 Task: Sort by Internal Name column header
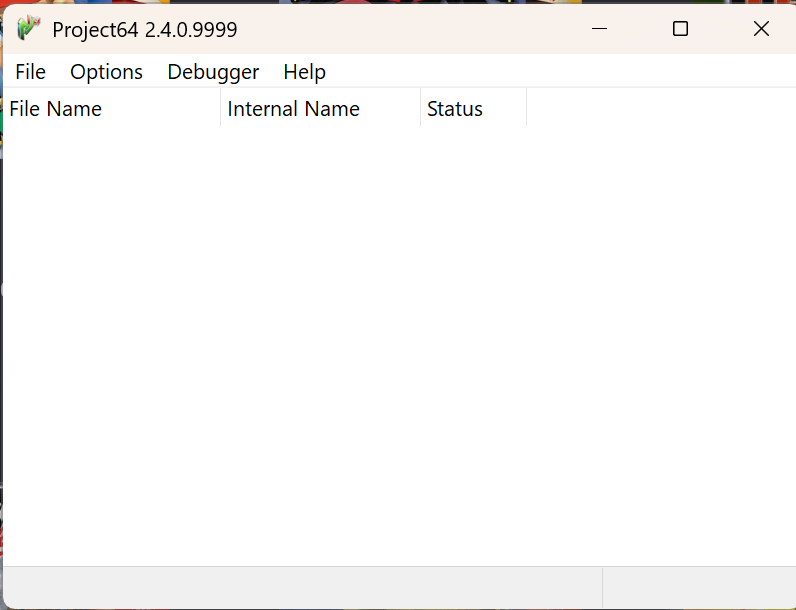pyautogui.click(x=320, y=109)
